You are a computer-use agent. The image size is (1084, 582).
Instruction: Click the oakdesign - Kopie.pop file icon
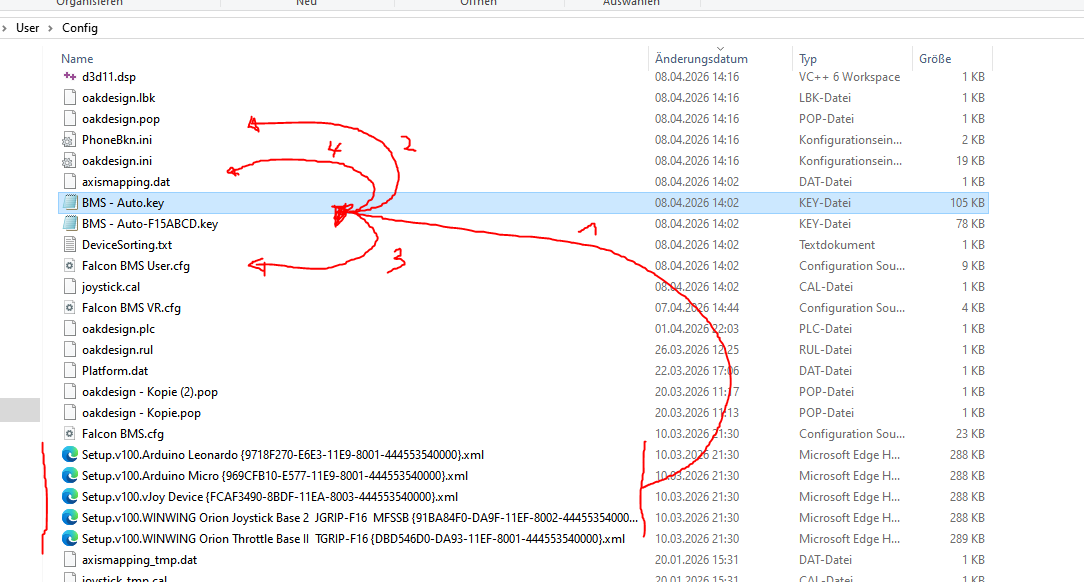click(69, 413)
